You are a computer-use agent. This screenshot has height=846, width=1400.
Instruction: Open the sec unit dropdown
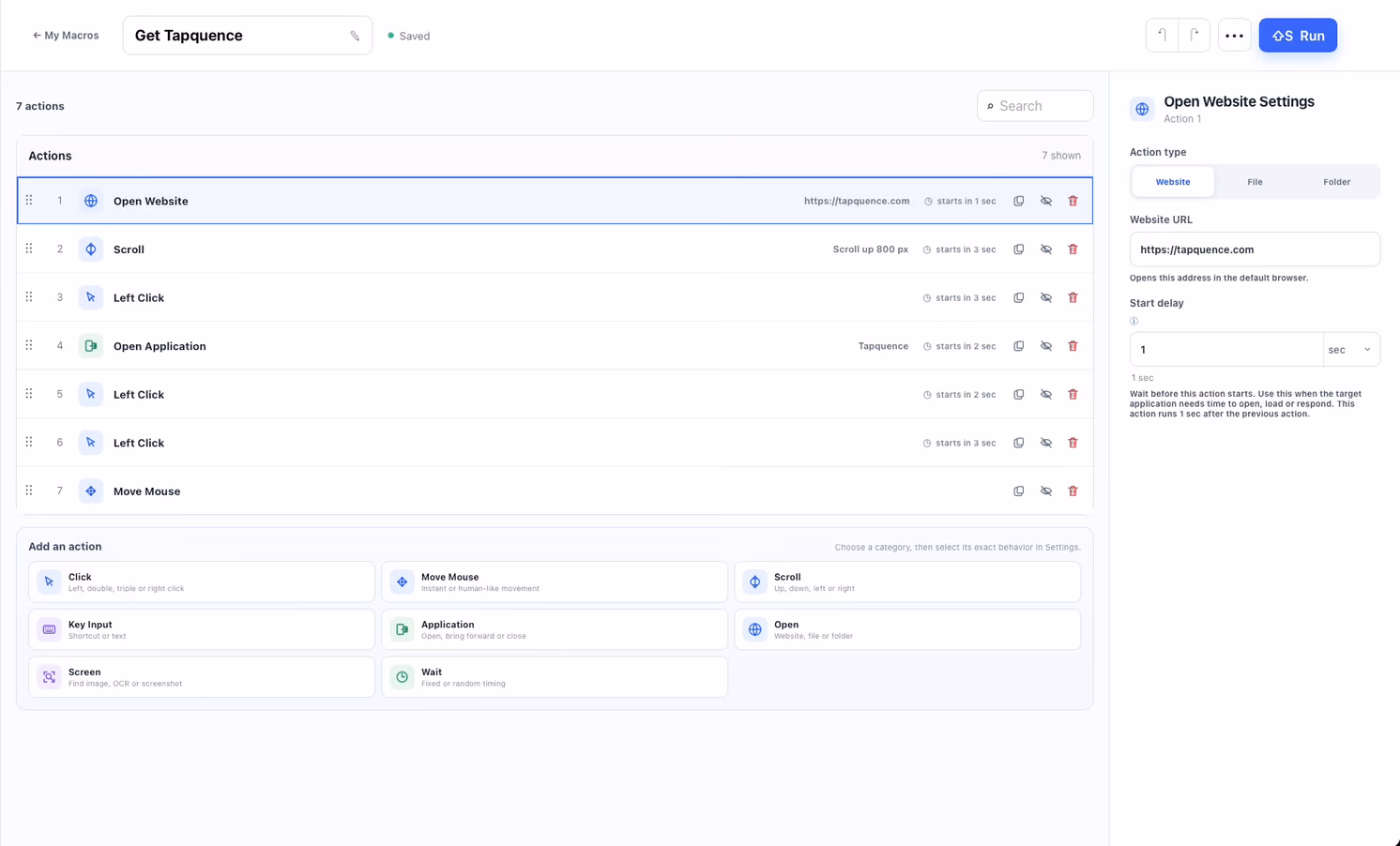click(x=1351, y=350)
